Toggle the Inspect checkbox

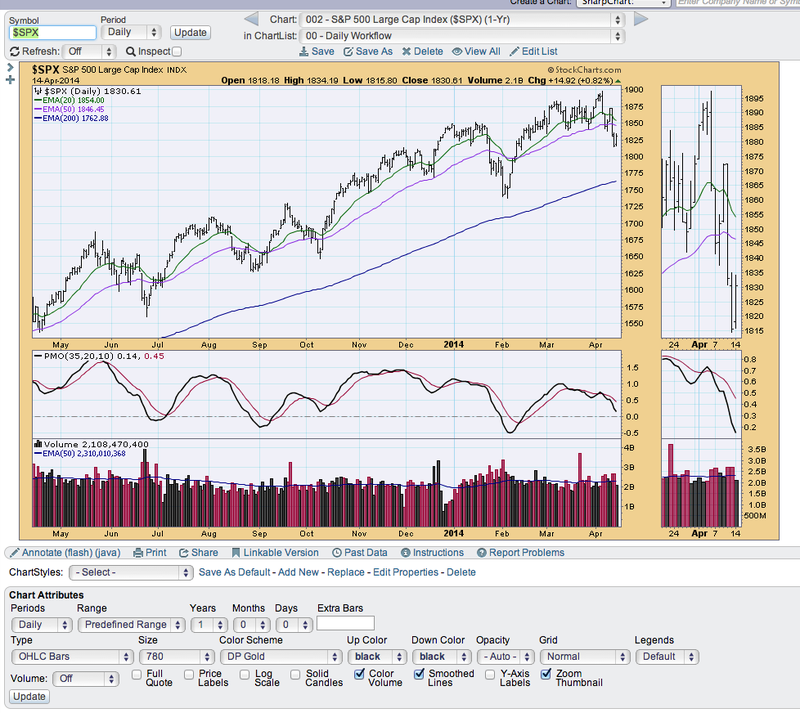click(x=177, y=52)
